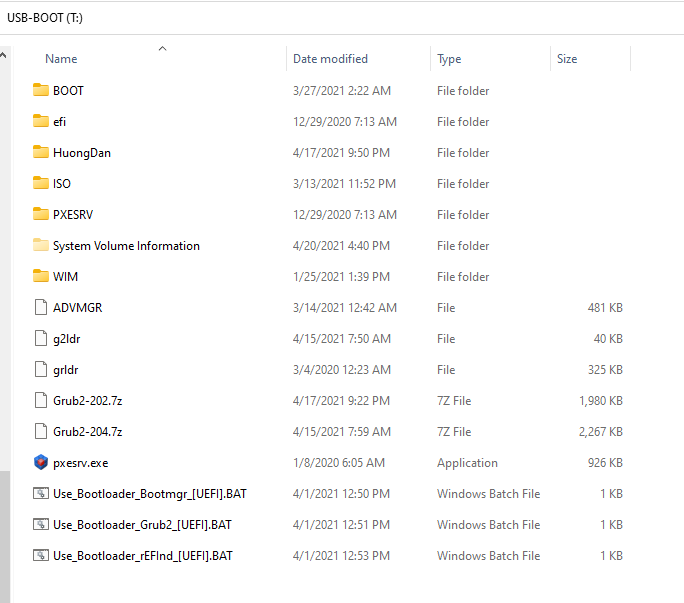Click the WIM folder icon
This screenshot has width=684, height=603.
pyautogui.click(x=41, y=276)
